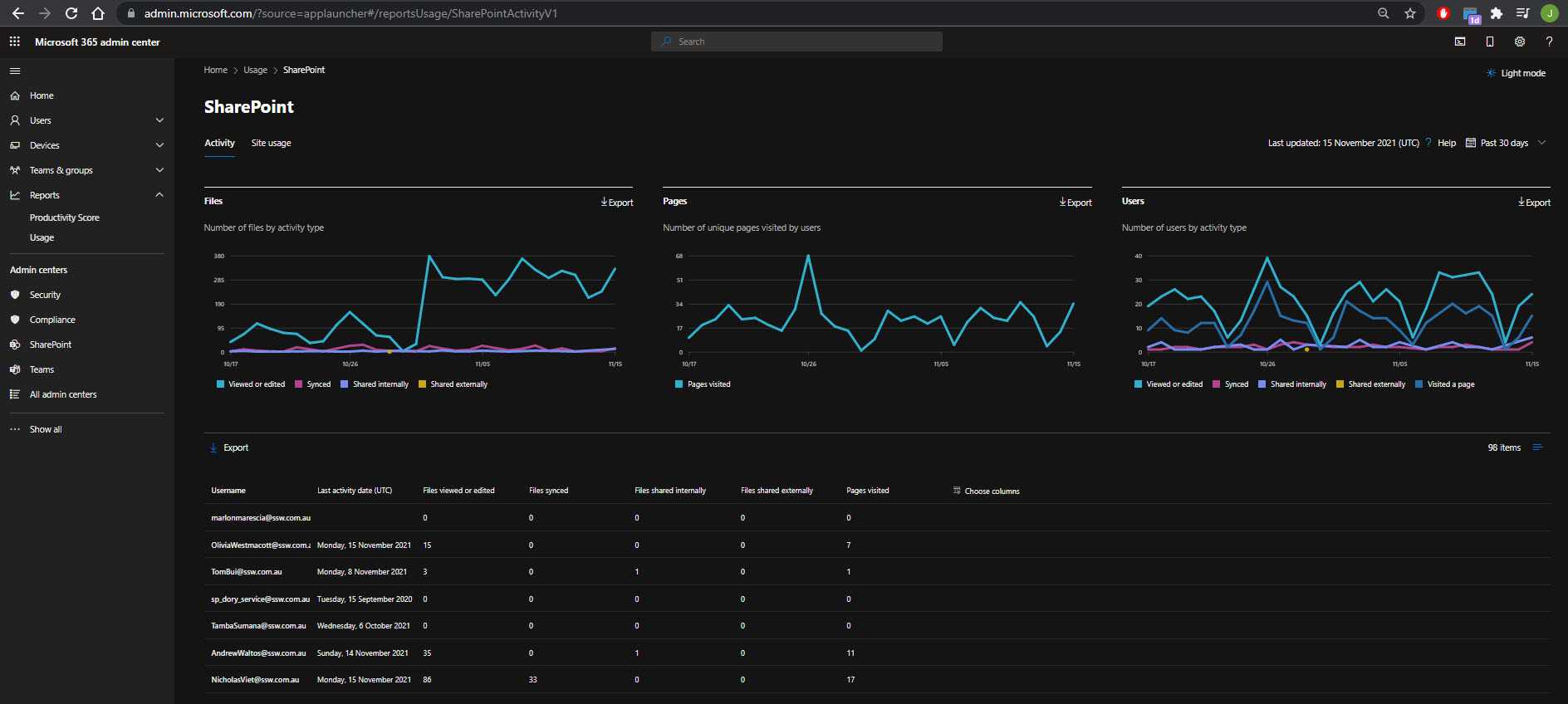
Task: Open the Cloud Shell terminal icon
Action: pyautogui.click(x=1460, y=42)
